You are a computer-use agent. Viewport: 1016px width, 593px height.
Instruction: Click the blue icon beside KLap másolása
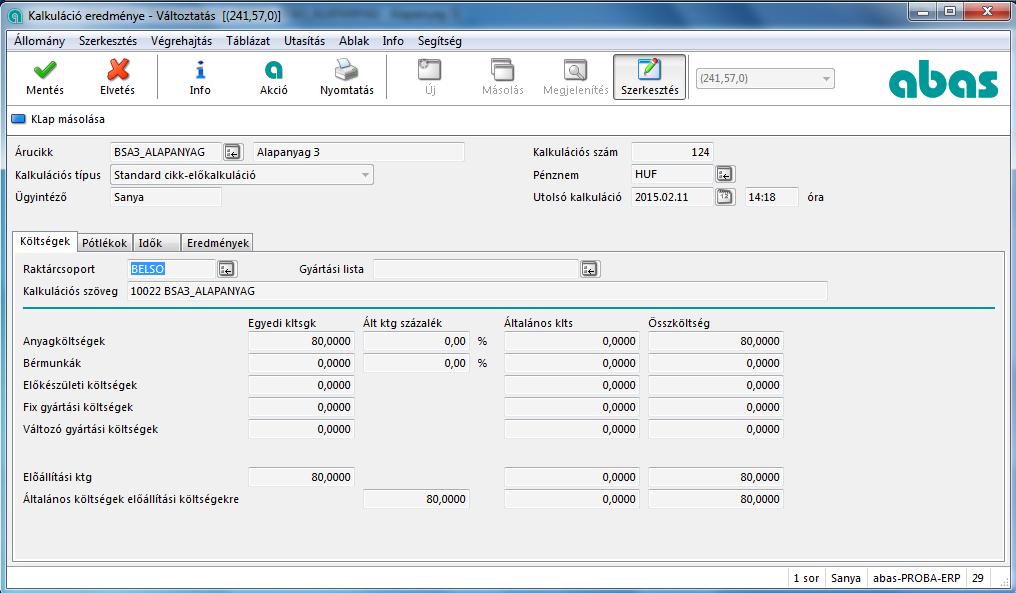coord(18,119)
